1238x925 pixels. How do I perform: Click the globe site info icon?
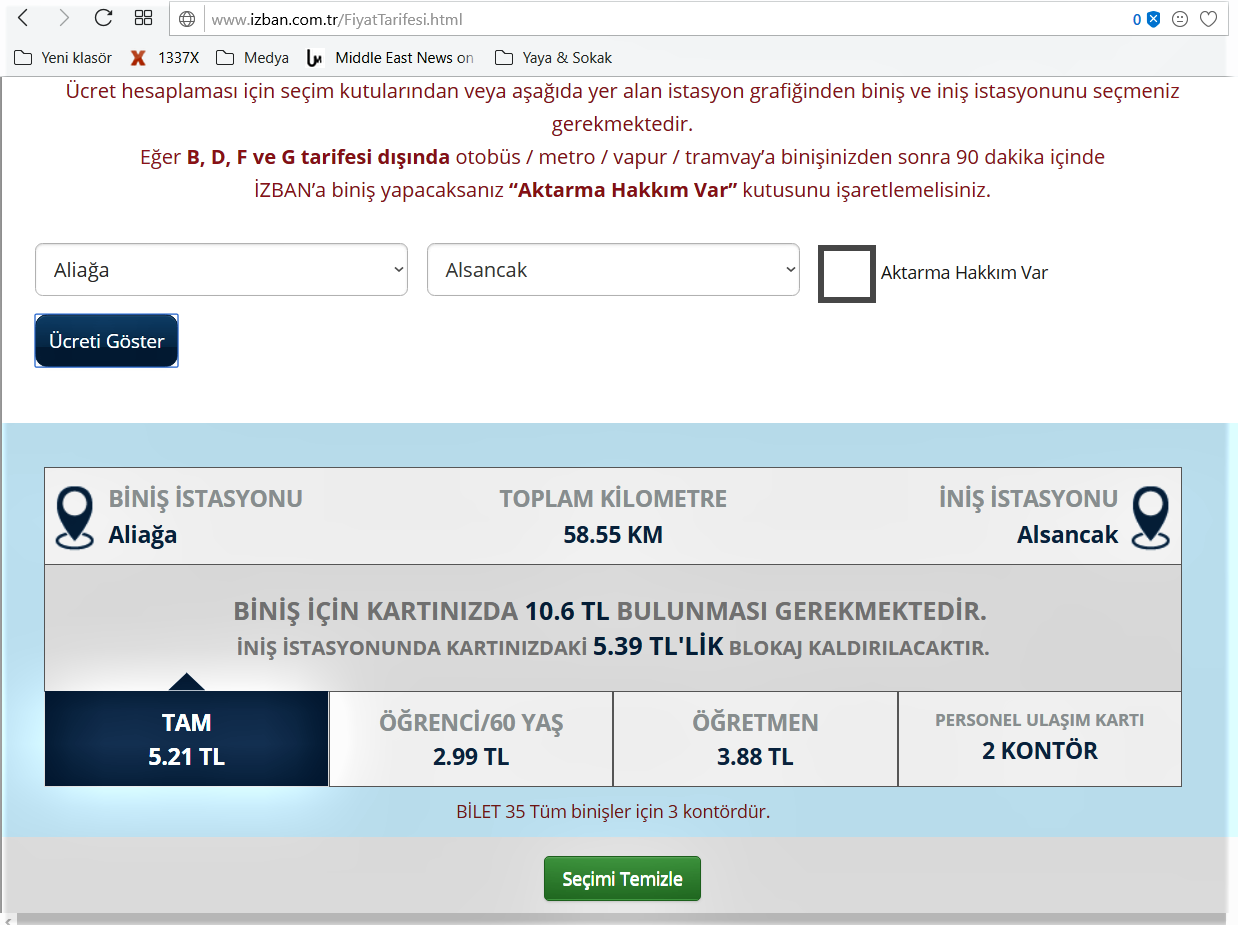pos(187,19)
